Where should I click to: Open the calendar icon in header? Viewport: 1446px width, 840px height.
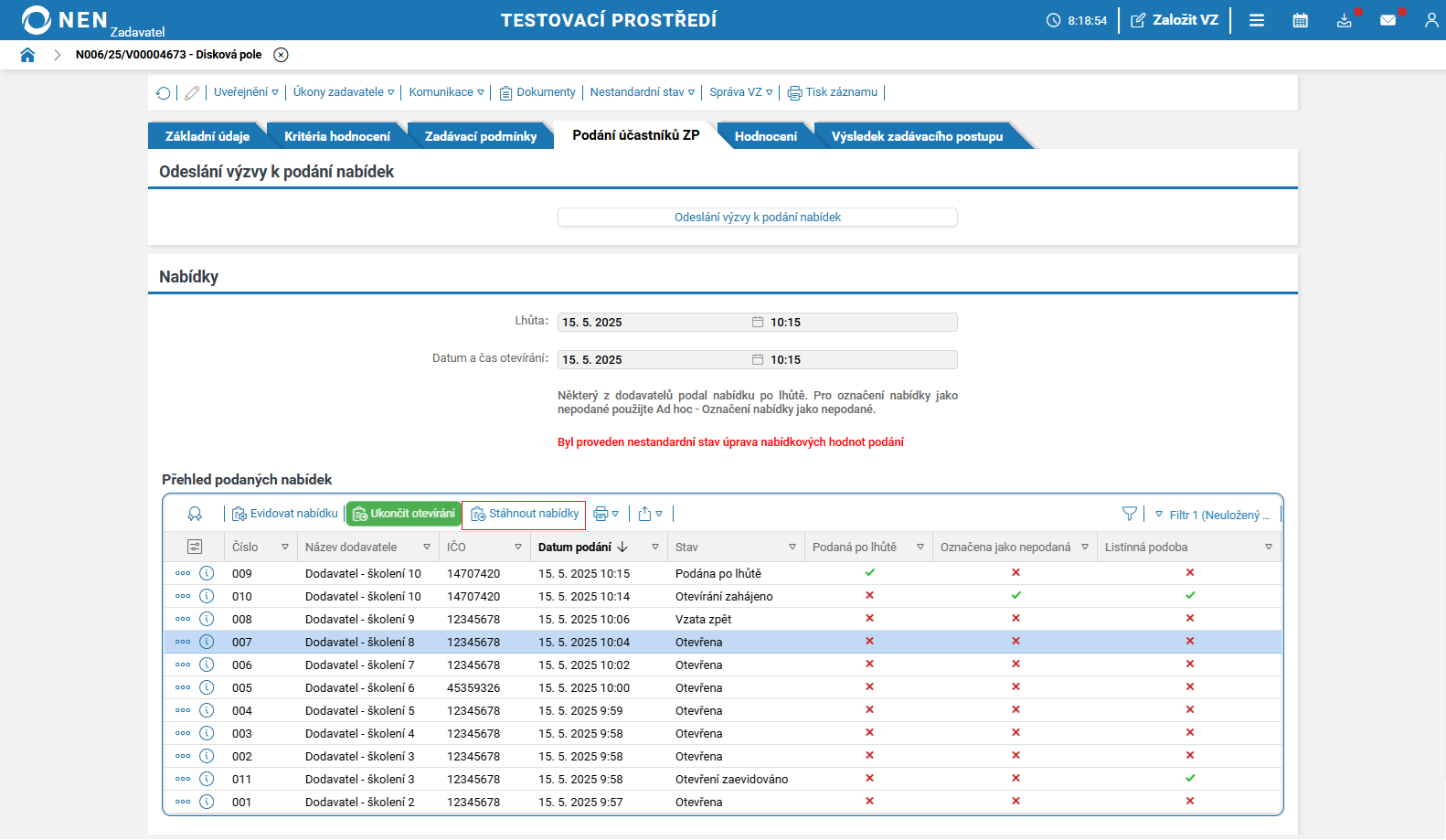tap(1300, 20)
